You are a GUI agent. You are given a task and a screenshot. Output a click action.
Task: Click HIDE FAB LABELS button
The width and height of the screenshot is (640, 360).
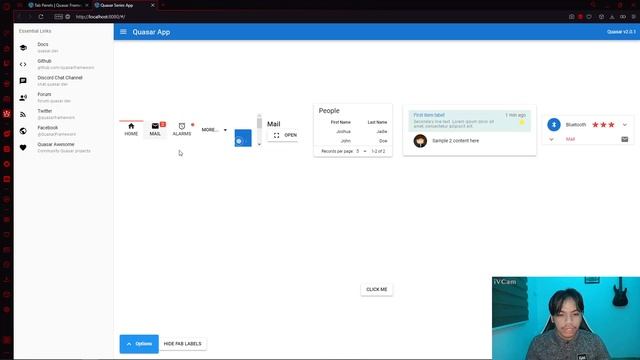point(182,344)
